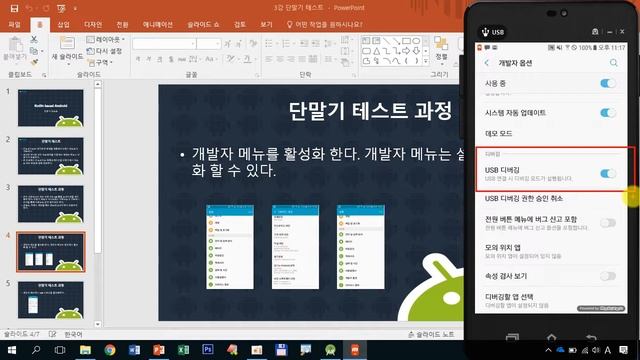Viewport: 640px width, 360px height.
Task: Click the 어떤 작업을 원하시나요 search box
Action: [x=324, y=24]
